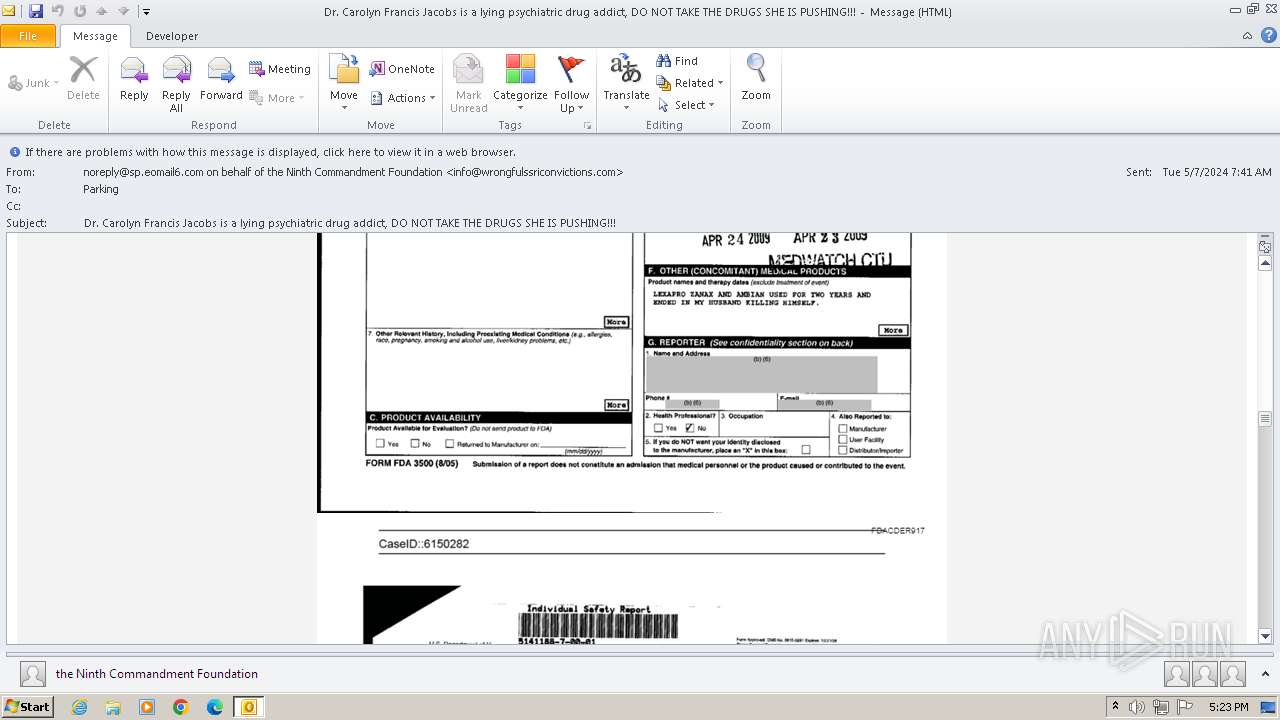The height and width of the screenshot is (720, 1280).
Task: Click the recipient name Parking
Action: (101, 189)
